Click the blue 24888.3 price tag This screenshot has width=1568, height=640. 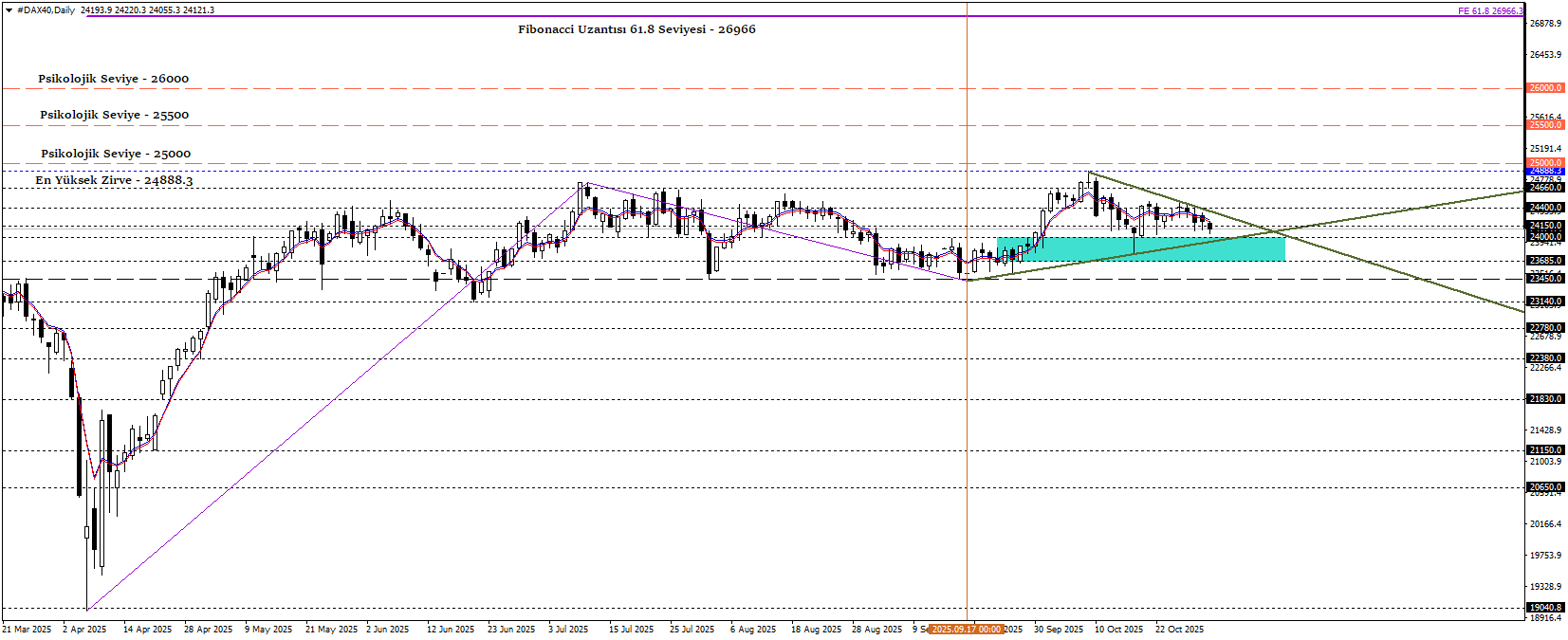click(x=1545, y=172)
